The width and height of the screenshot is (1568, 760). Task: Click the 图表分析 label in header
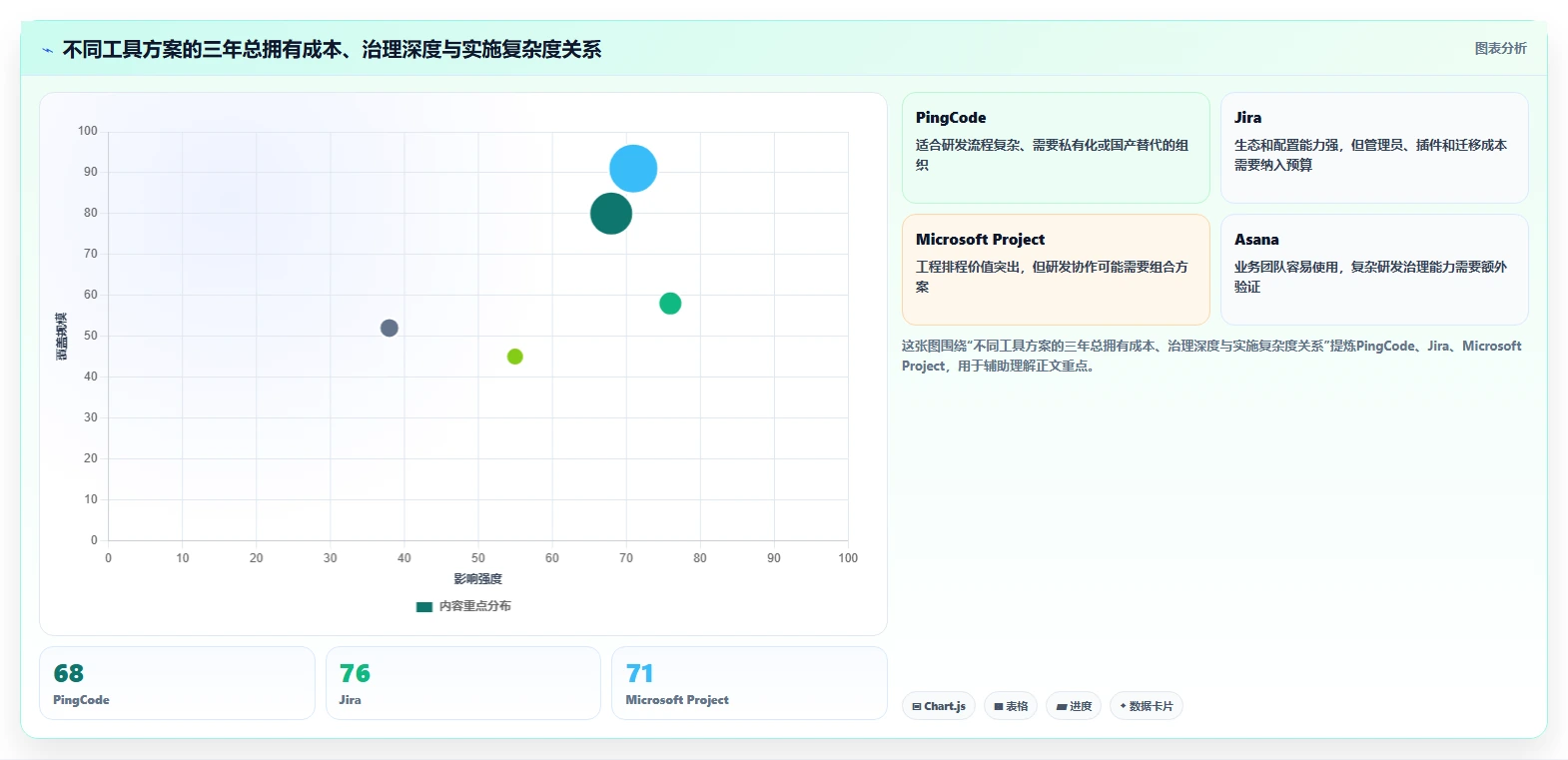[x=1500, y=48]
